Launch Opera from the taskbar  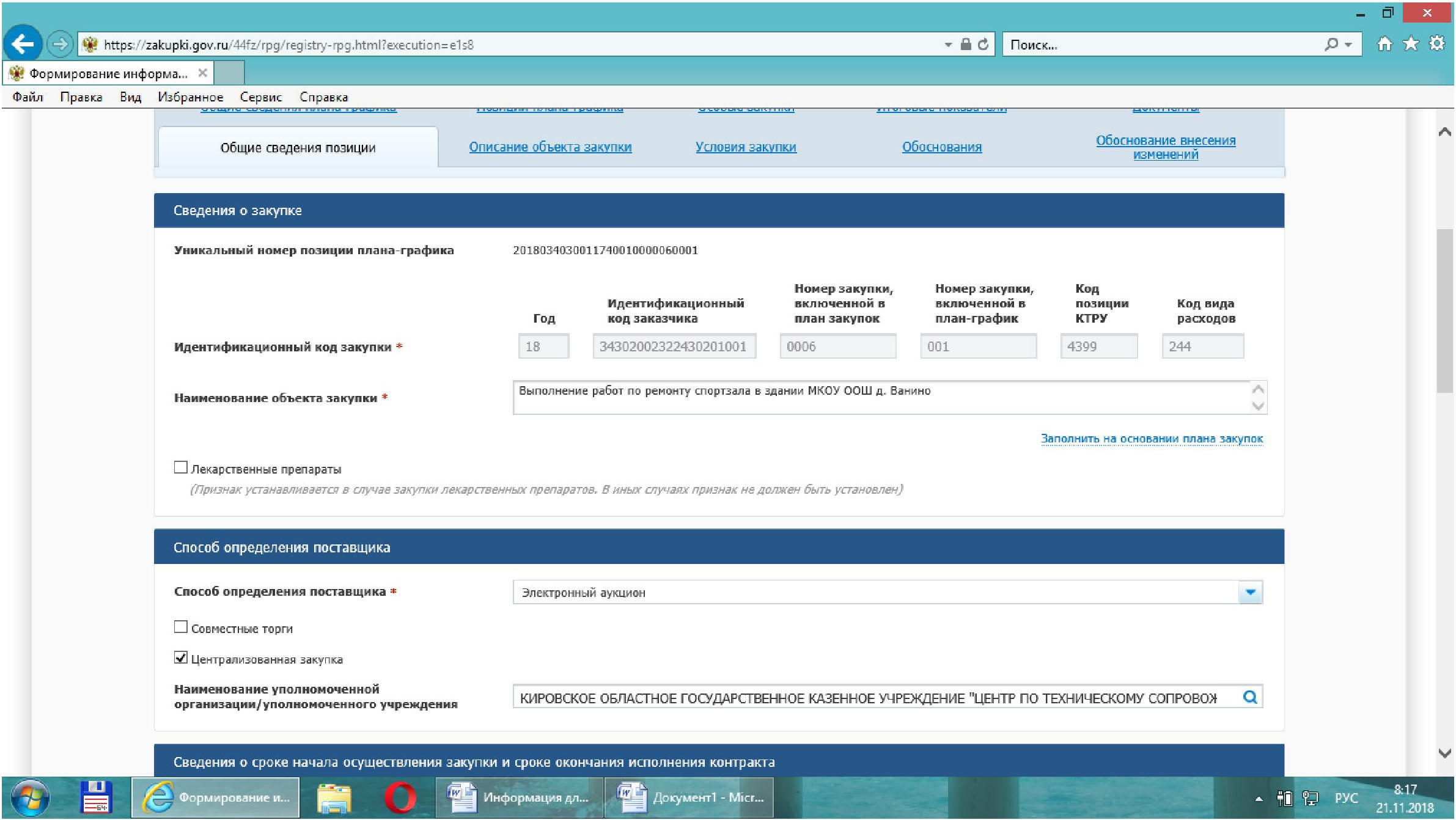[400, 797]
